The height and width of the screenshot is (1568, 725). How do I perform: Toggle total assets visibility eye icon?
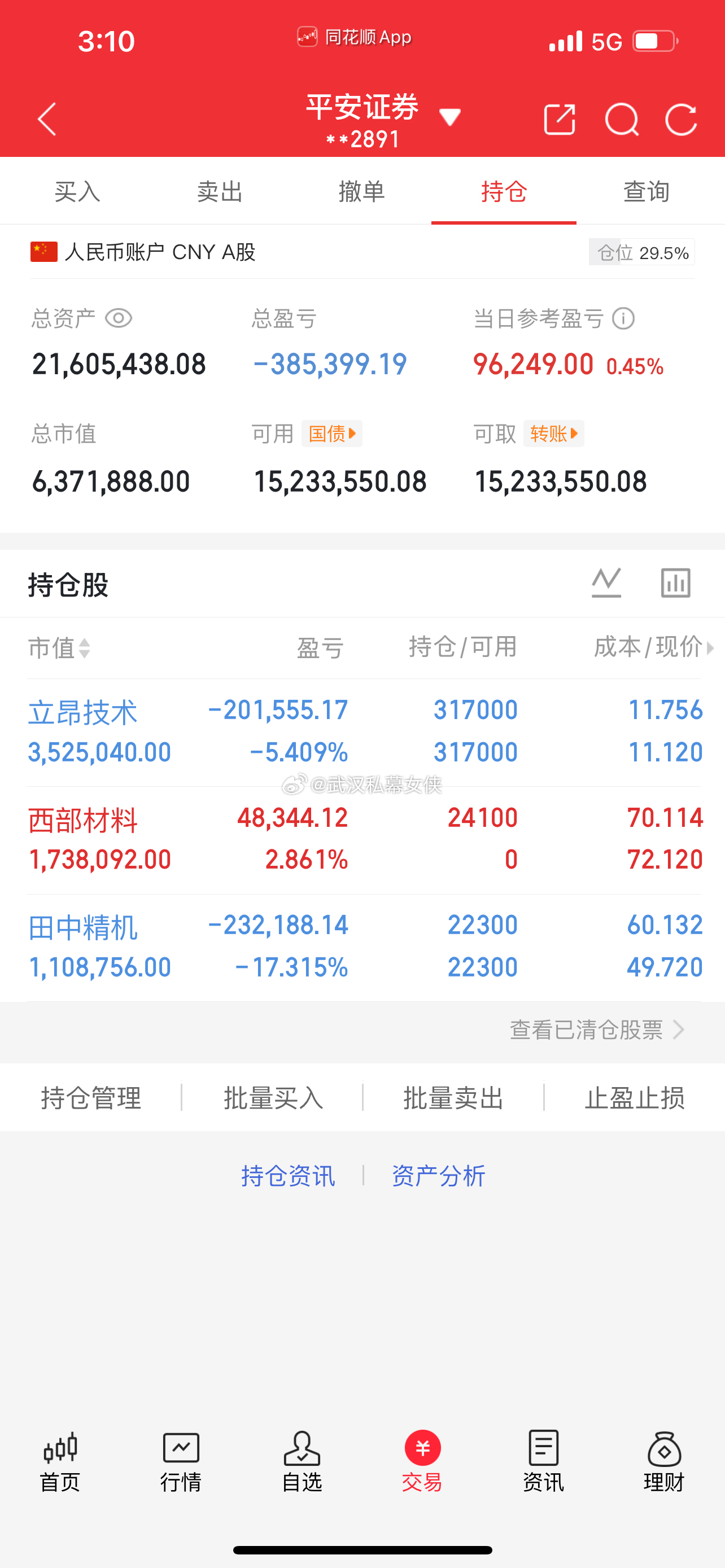click(119, 318)
